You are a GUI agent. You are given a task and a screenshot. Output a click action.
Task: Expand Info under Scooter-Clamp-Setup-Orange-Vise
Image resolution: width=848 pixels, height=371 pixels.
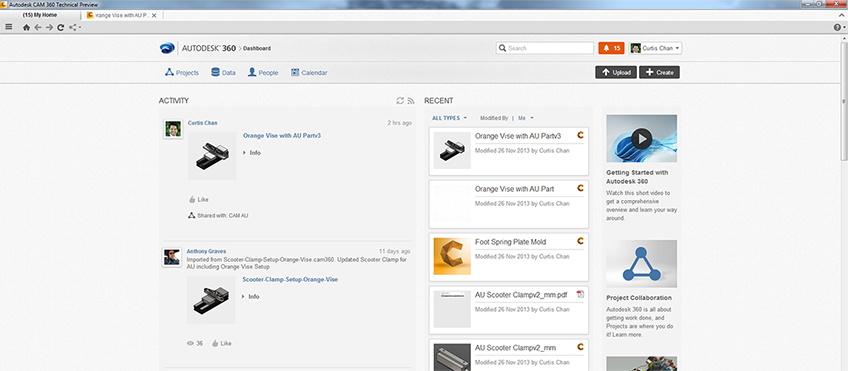(251, 297)
